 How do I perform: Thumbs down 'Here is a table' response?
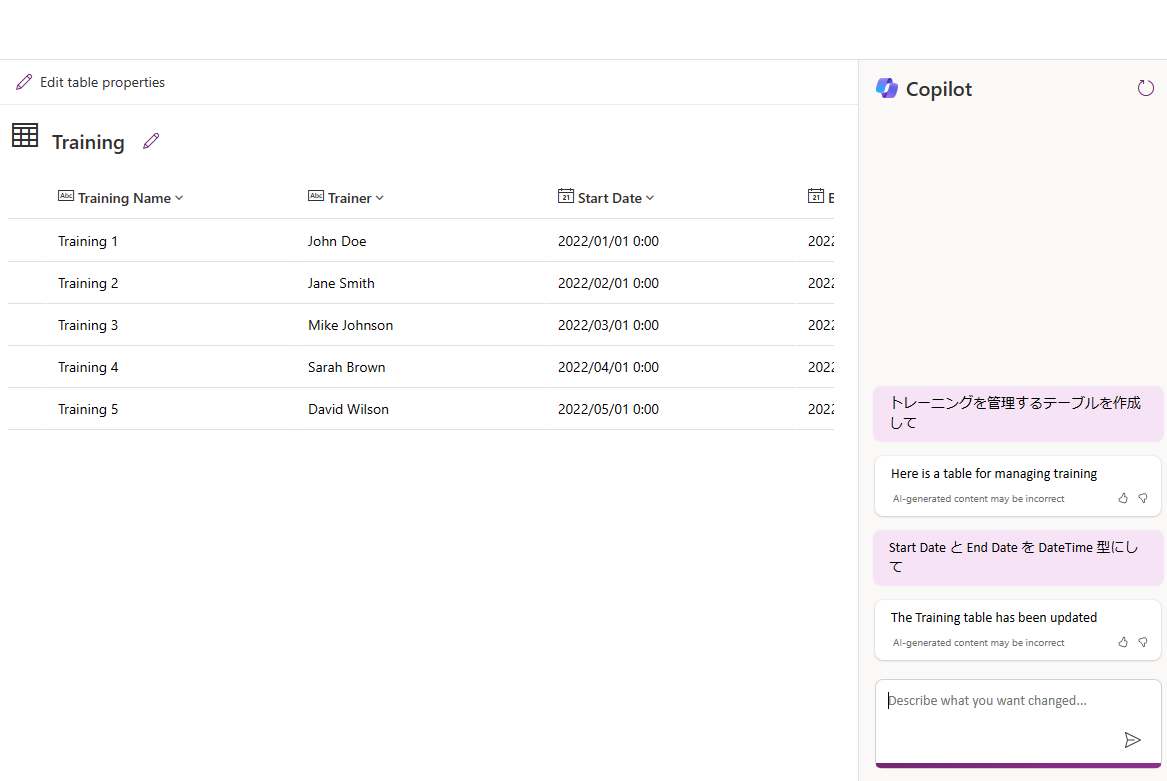[x=1143, y=498]
